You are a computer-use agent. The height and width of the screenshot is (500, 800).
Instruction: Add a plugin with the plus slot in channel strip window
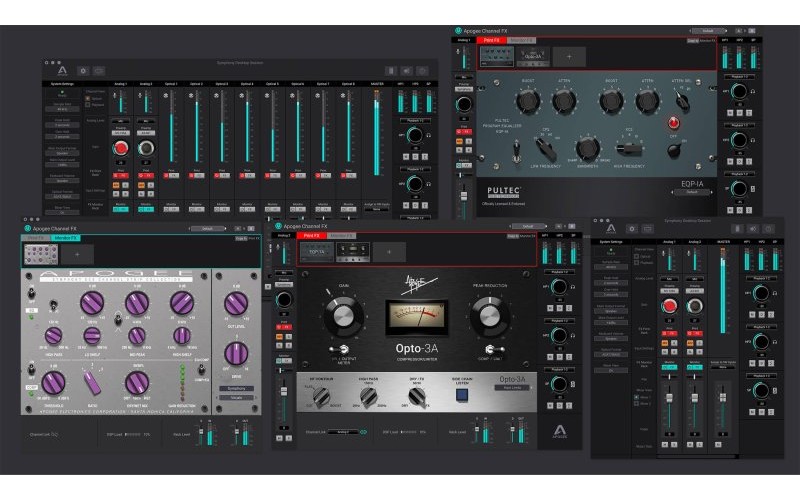[x=77, y=254]
